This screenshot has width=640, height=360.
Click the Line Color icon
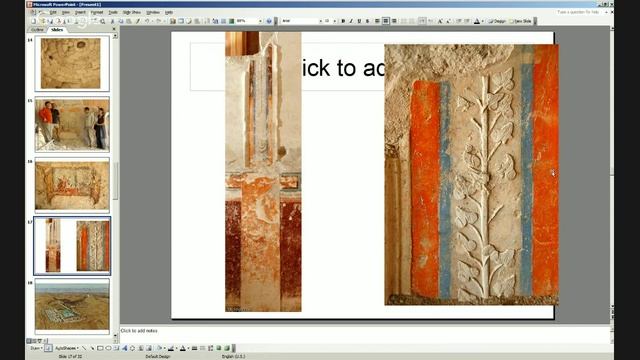coord(171,348)
